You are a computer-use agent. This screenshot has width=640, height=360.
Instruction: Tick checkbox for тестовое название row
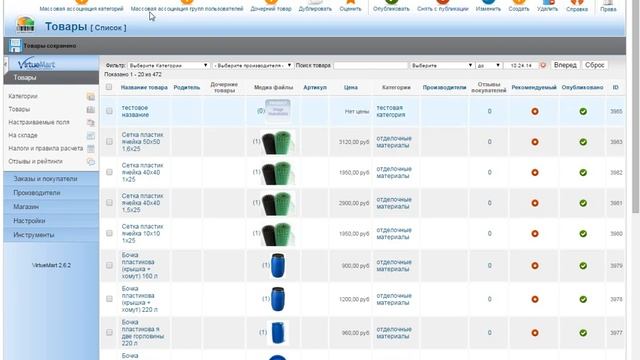coord(109,111)
